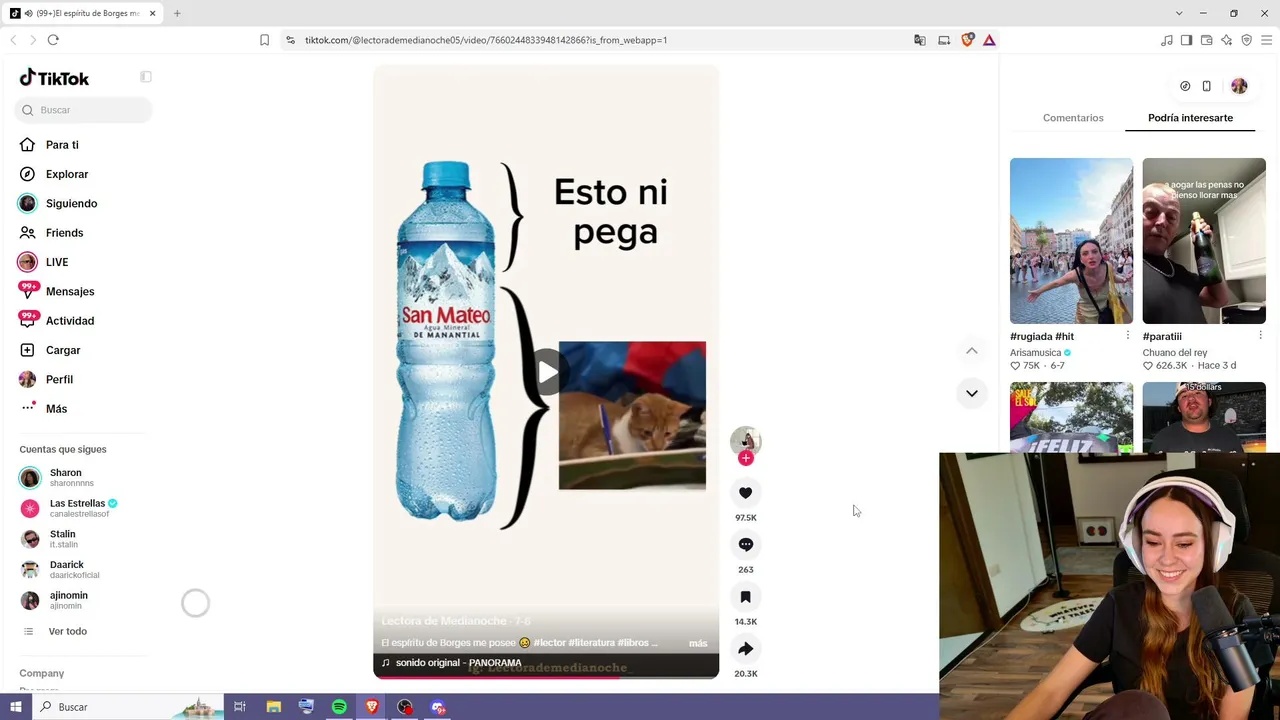Screen dimensions: 1280x720
Task: Open the browser hamburger menu
Action: (1267, 40)
